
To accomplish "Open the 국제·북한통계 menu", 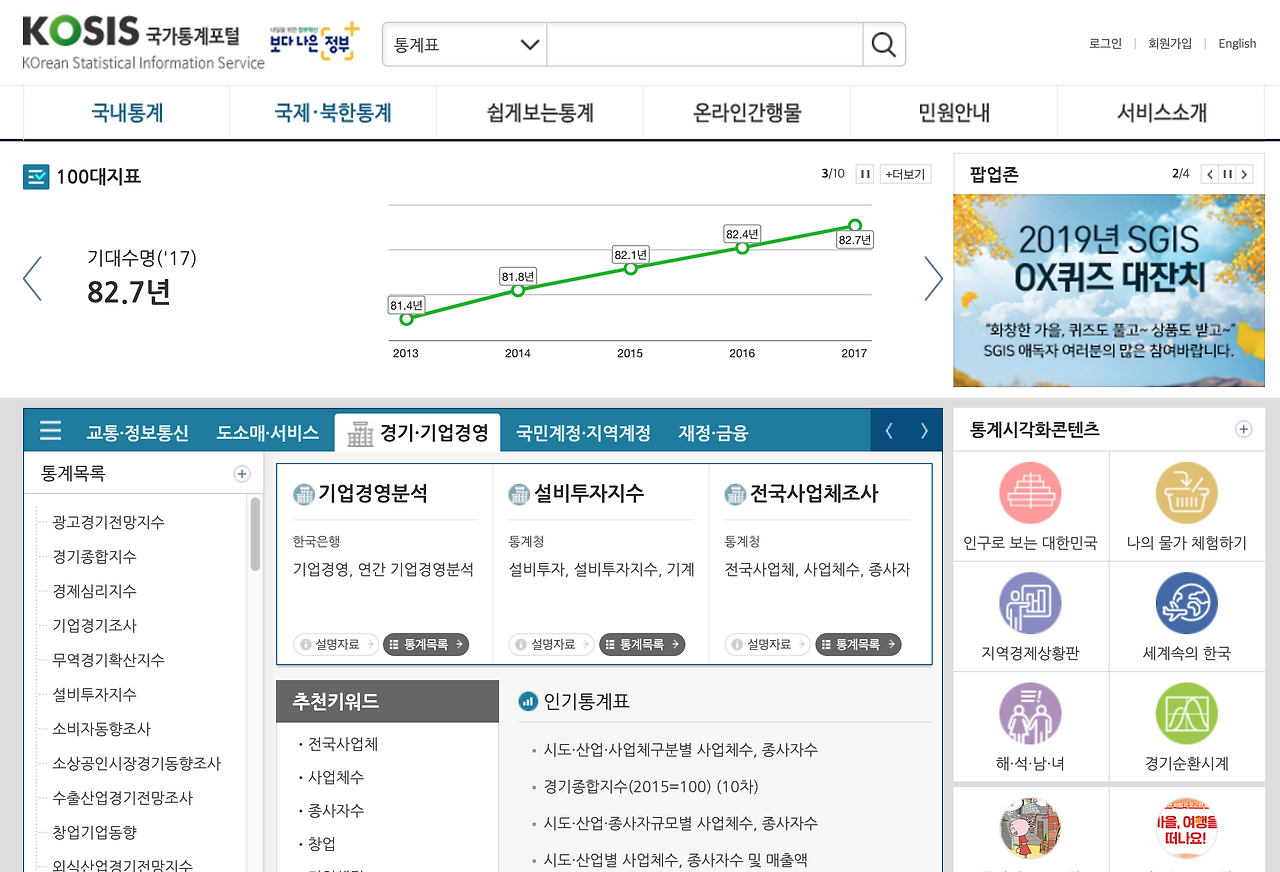I will point(333,113).
